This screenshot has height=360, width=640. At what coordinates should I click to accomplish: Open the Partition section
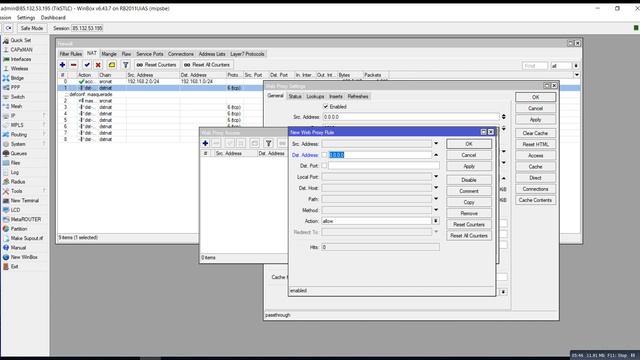(19, 229)
